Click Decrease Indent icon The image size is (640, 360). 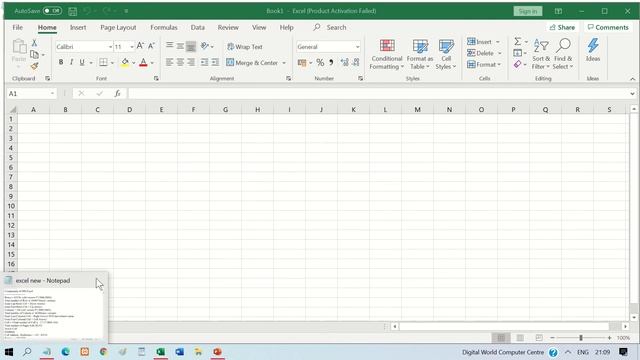(x=204, y=62)
